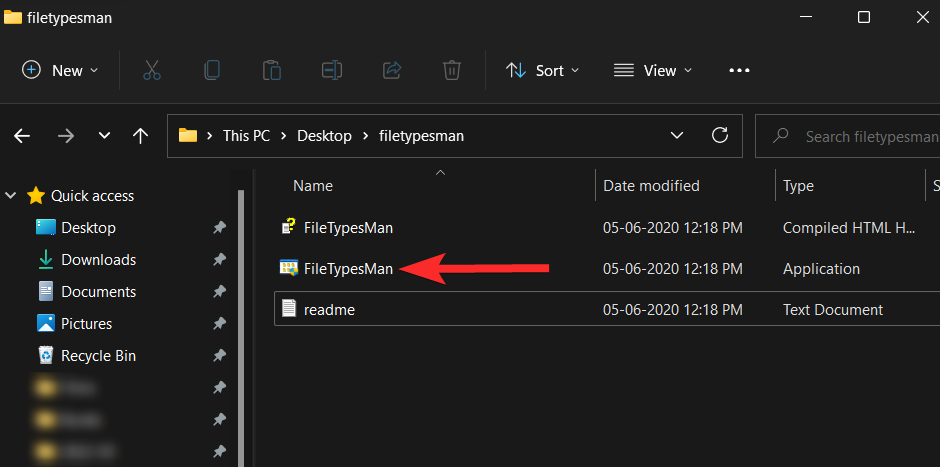
Task: Sort files by Date modified column
Action: tap(651, 186)
